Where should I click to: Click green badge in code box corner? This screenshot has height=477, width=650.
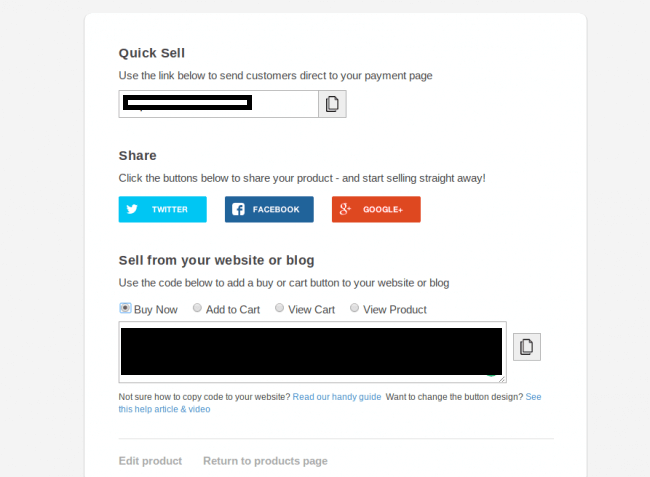(491, 375)
